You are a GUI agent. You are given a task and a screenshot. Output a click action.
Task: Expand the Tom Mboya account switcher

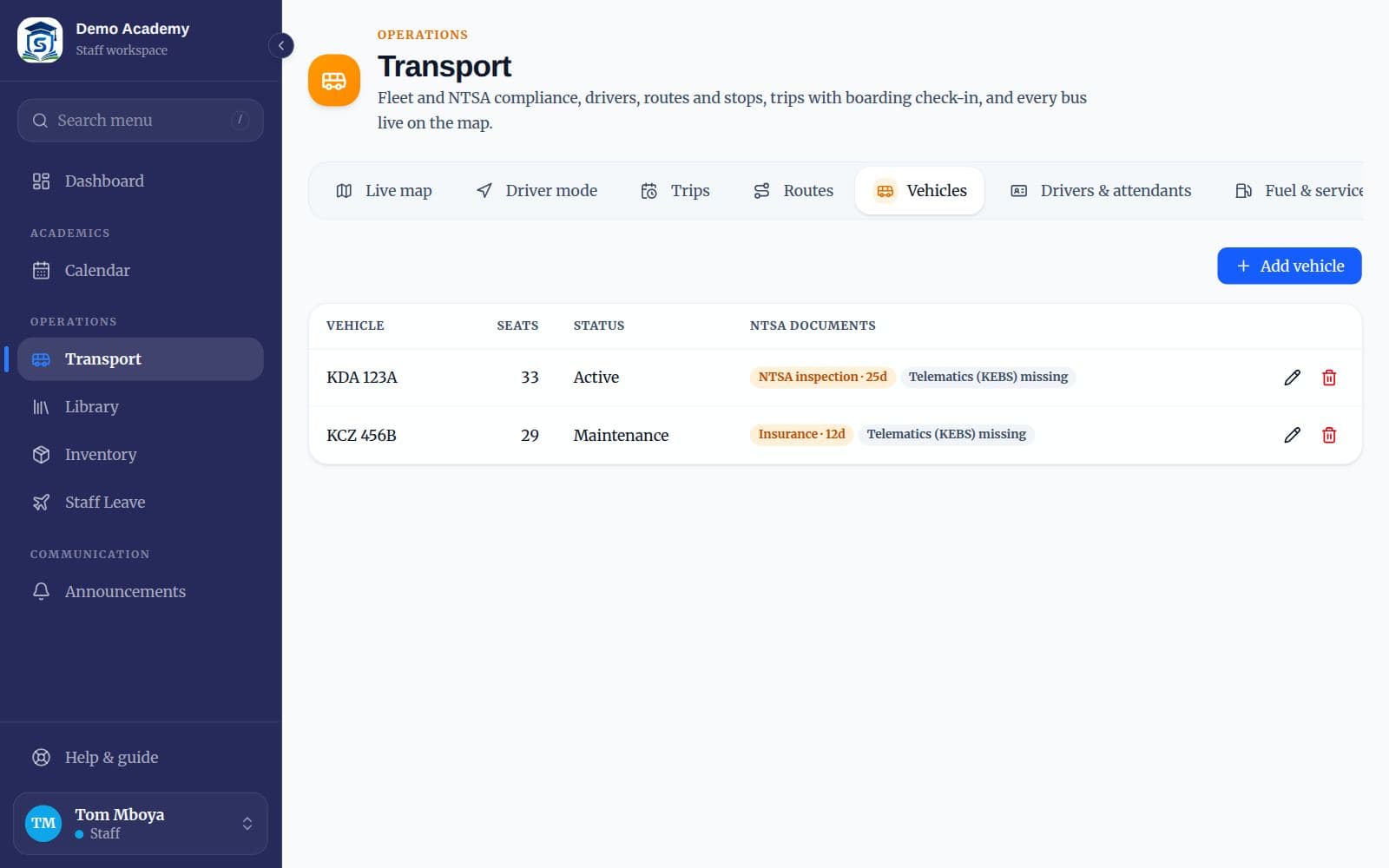point(140,823)
